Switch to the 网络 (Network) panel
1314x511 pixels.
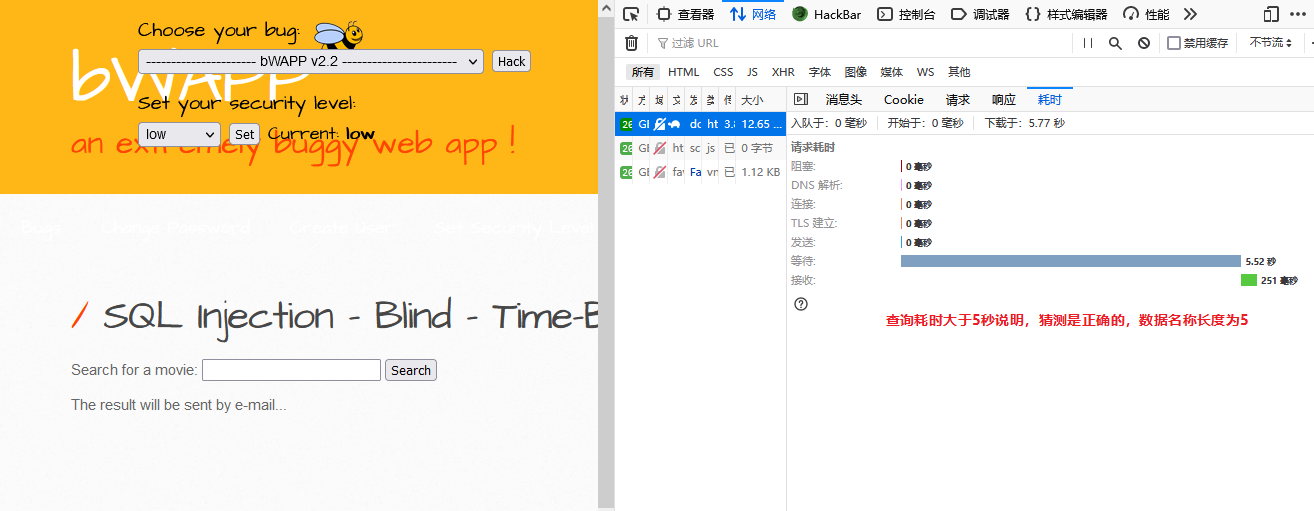click(753, 14)
